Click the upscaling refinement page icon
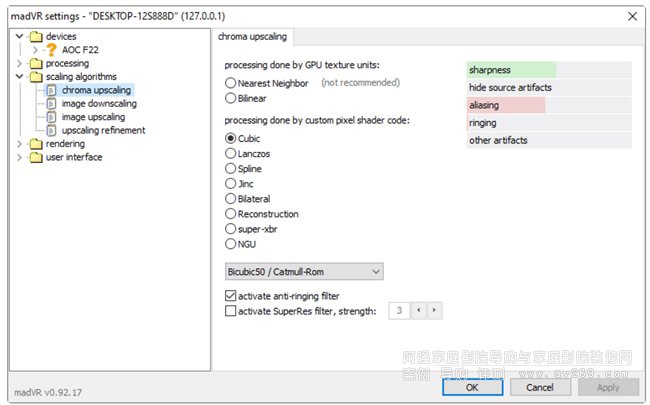650x405 pixels. [x=52, y=130]
